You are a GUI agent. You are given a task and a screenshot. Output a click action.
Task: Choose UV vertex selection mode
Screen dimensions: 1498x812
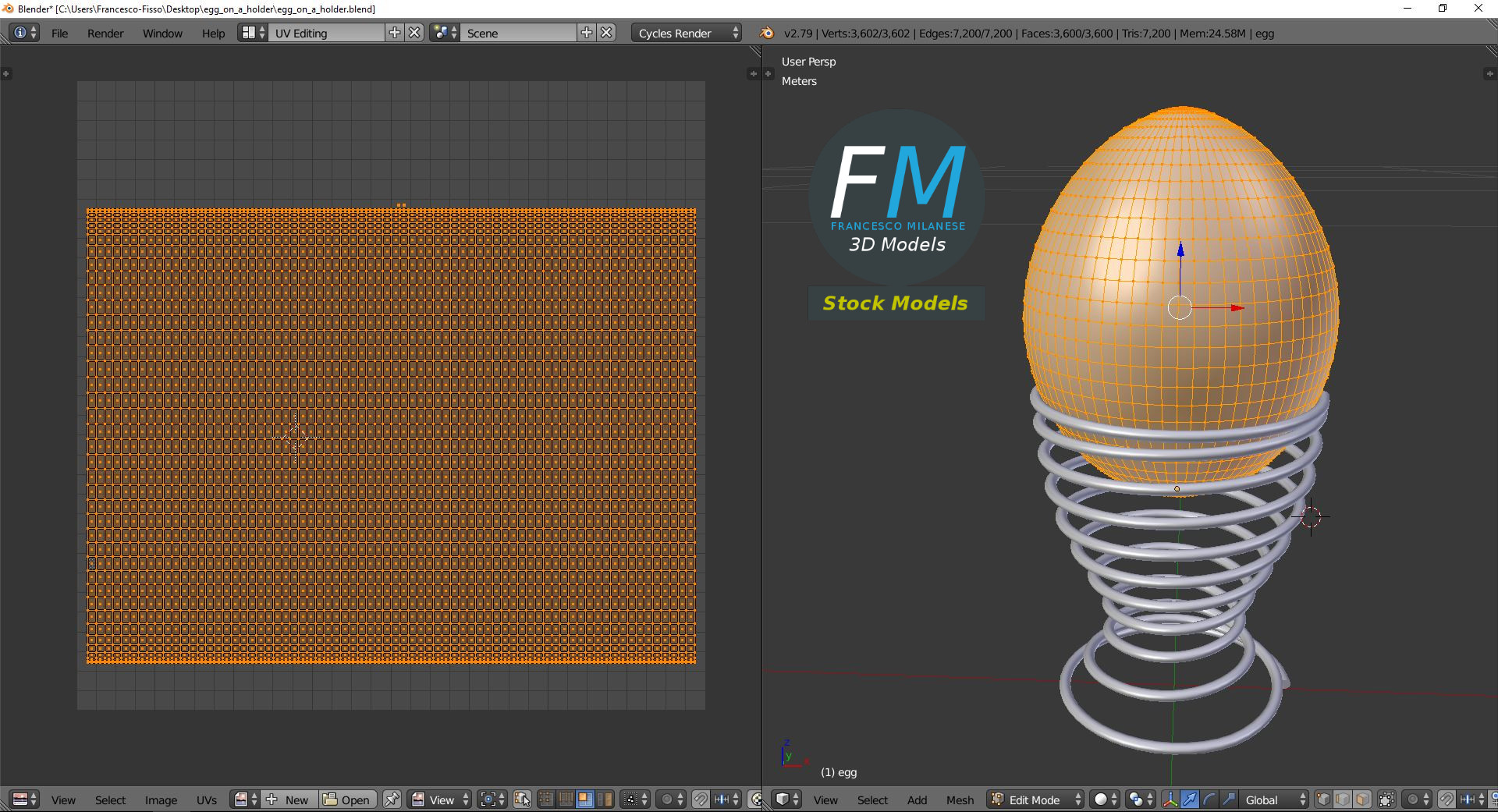546,800
